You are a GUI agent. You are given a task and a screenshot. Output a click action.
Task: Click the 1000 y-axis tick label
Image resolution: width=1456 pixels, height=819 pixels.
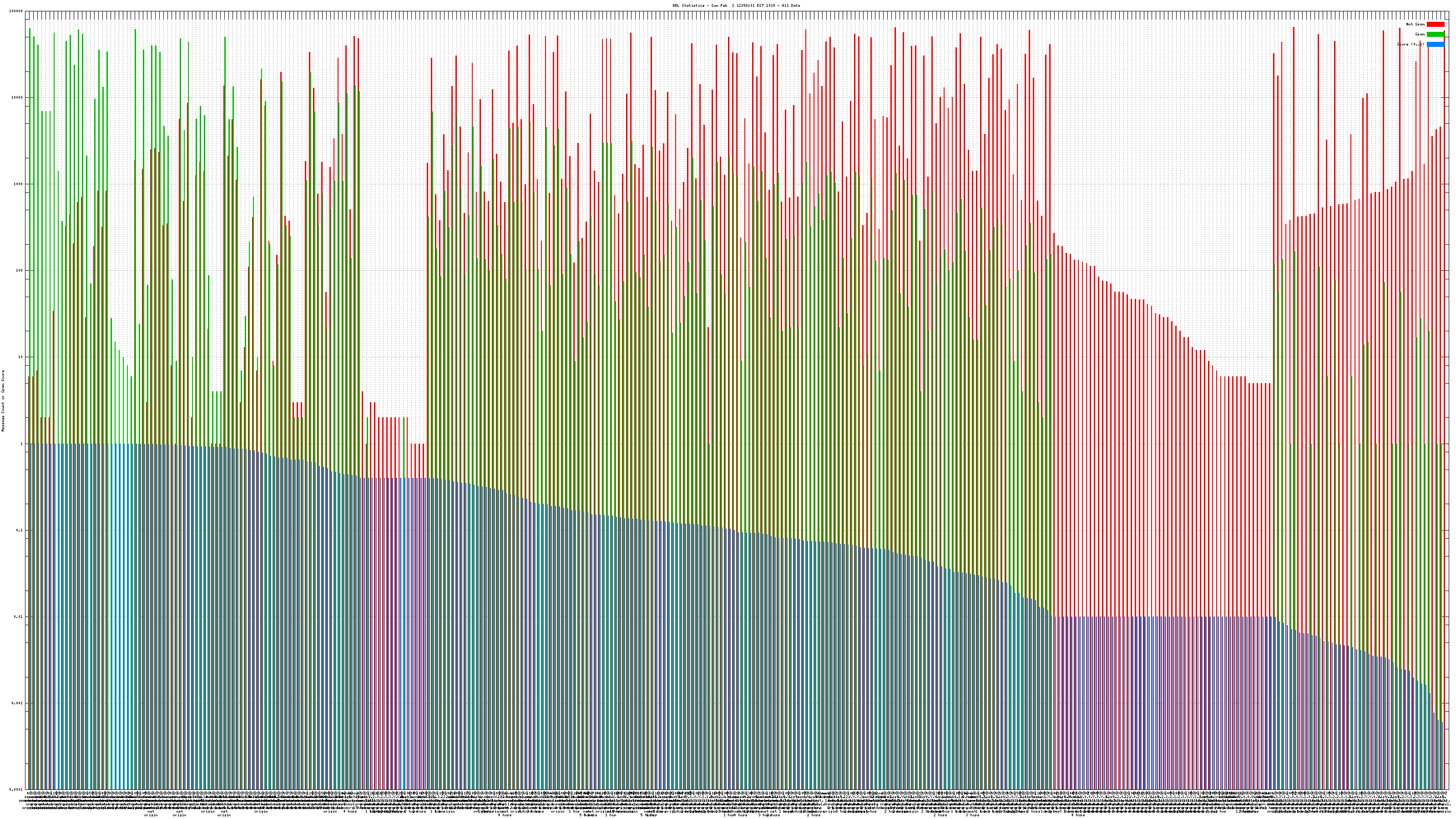pyautogui.click(x=19, y=184)
